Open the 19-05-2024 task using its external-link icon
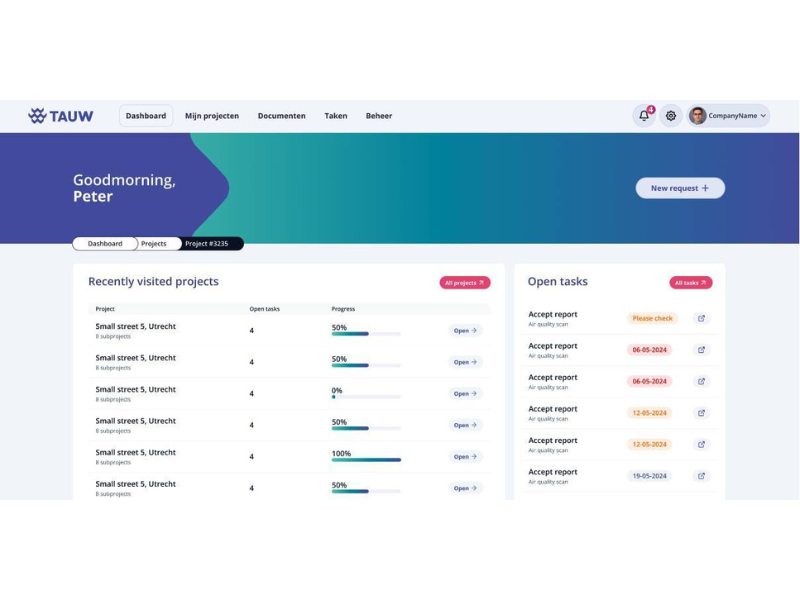Viewport: 800px width, 600px height. [703, 476]
